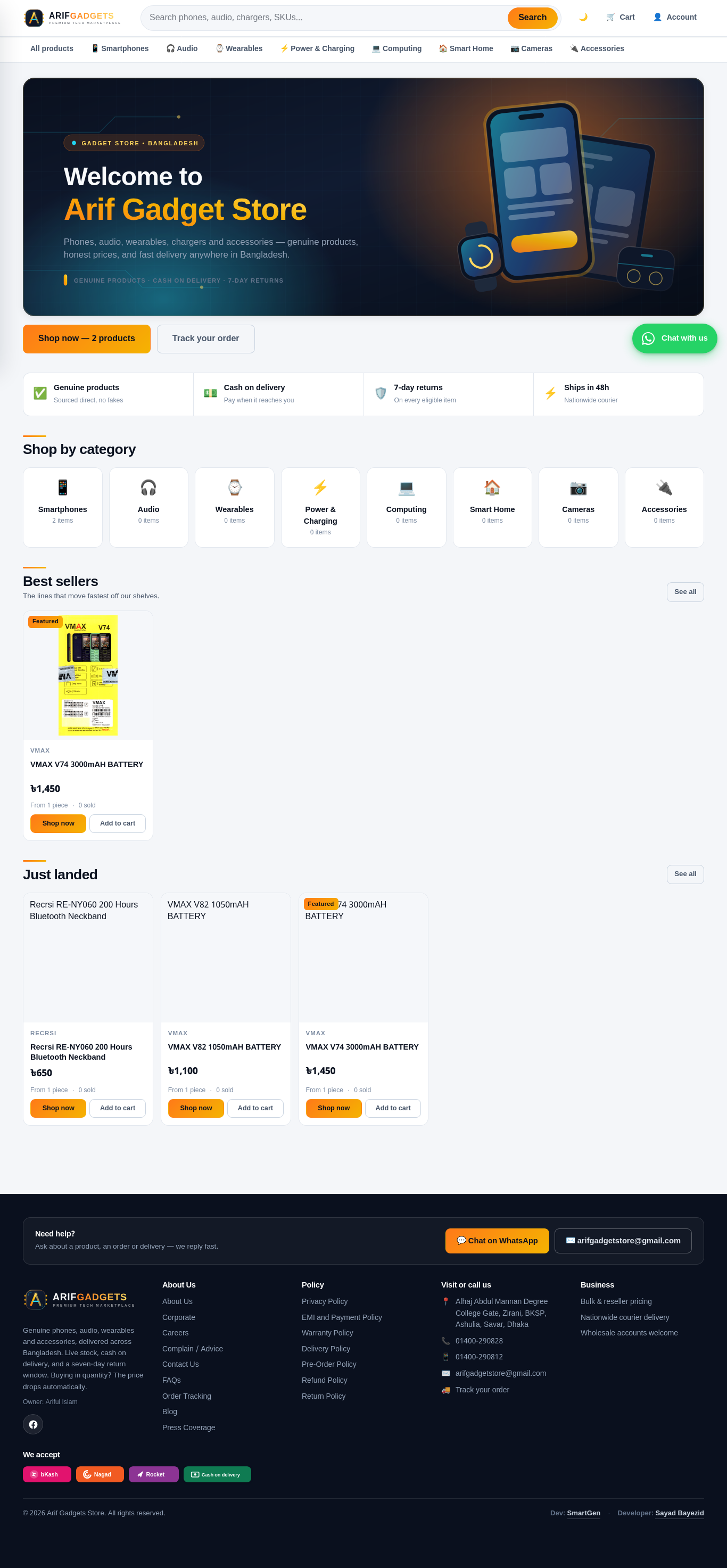Open the Computing laptop category card
This screenshot has width=727, height=1568.
tap(406, 508)
